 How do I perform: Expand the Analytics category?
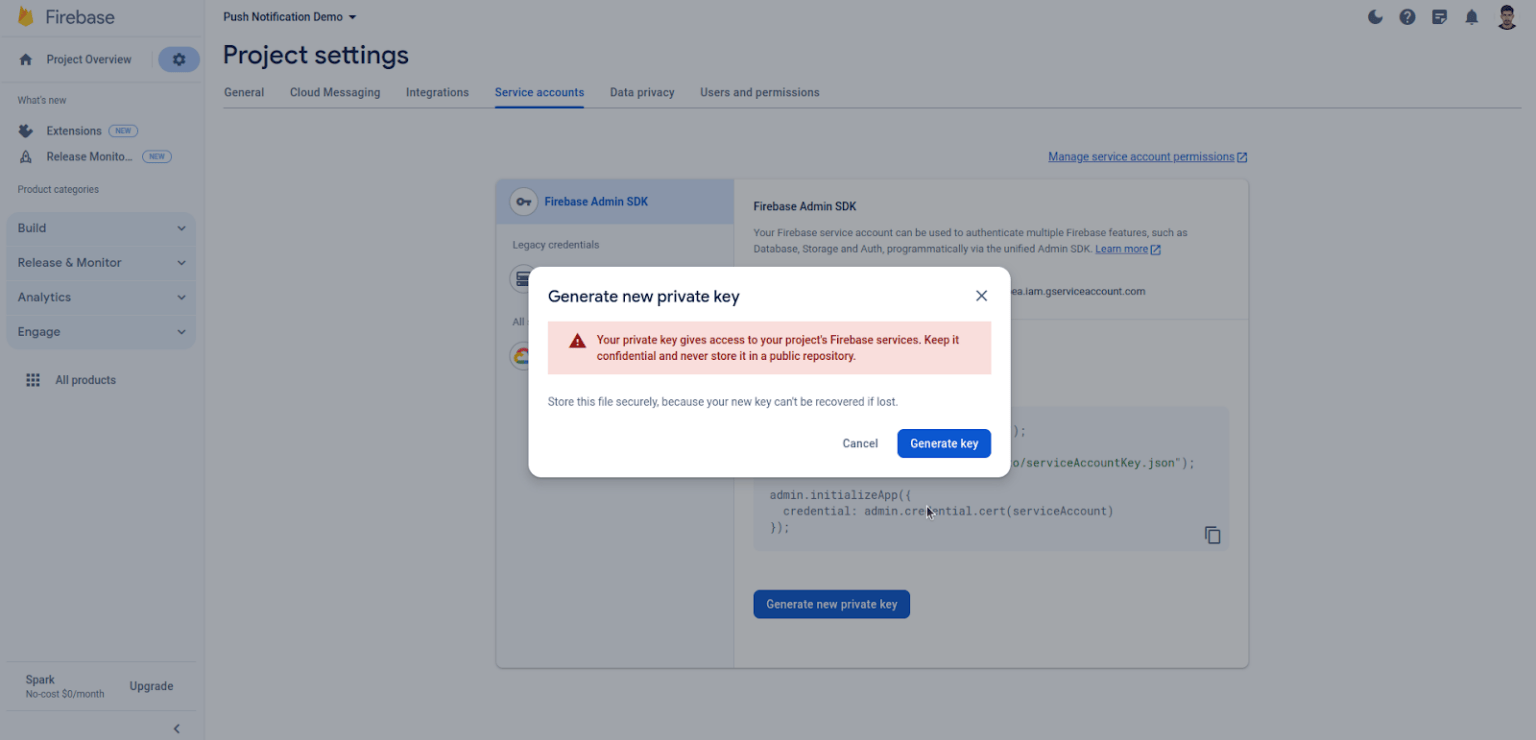coord(101,297)
